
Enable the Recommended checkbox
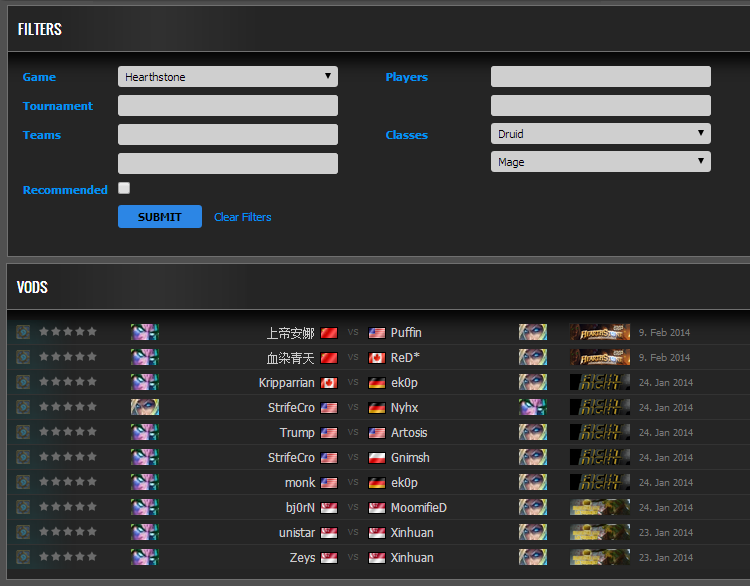coord(124,188)
